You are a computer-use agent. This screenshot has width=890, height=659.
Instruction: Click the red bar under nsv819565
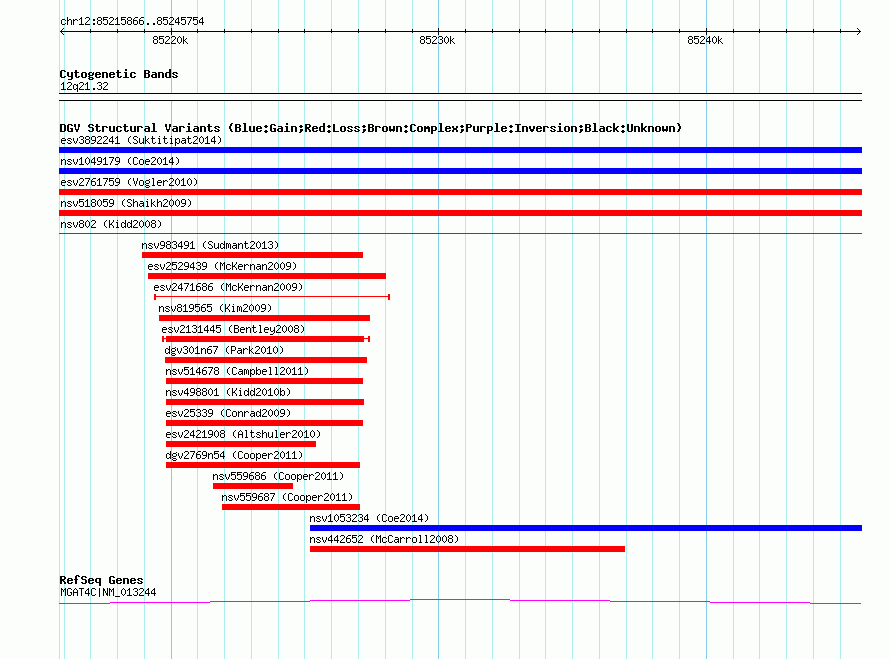(265, 318)
